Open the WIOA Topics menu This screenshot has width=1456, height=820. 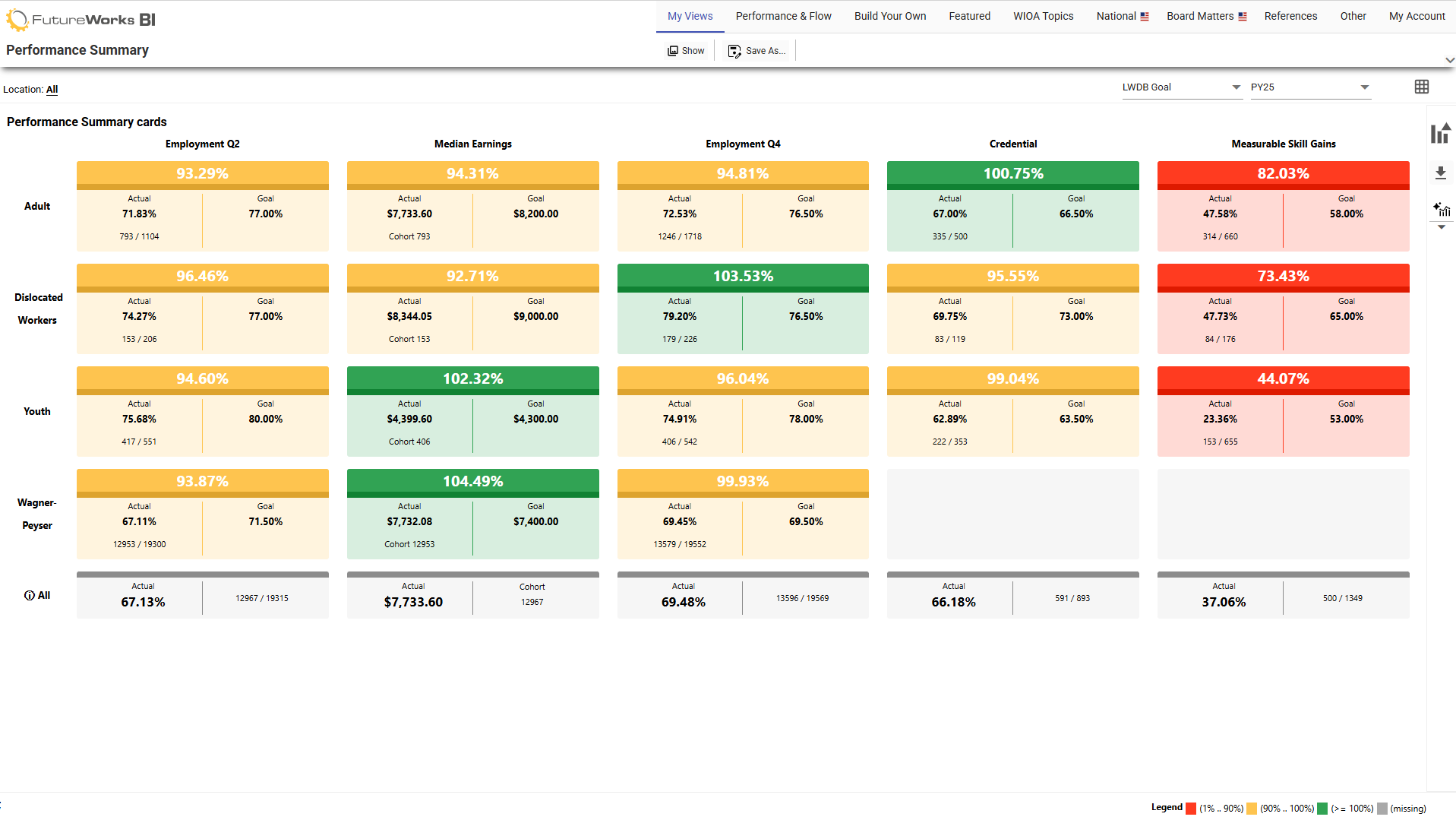[x=1043, y=16]
